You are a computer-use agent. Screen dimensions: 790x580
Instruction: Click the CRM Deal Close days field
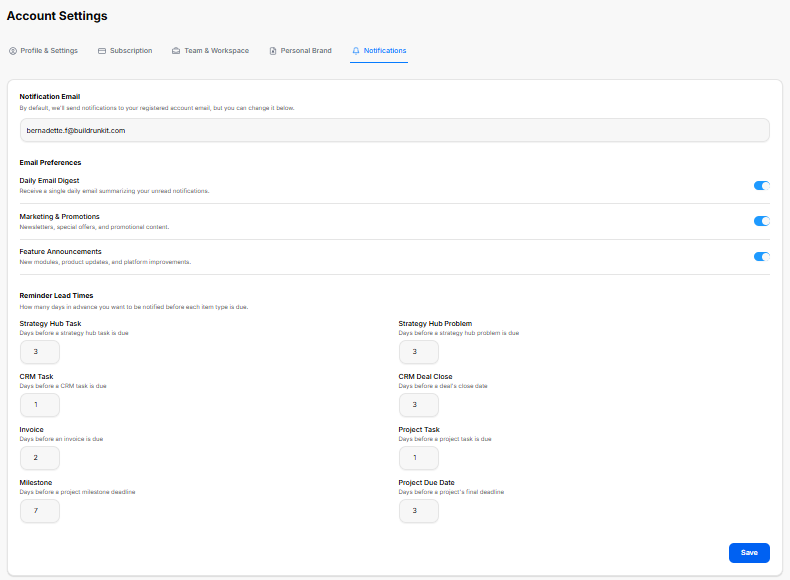click(x=419, y=405)
